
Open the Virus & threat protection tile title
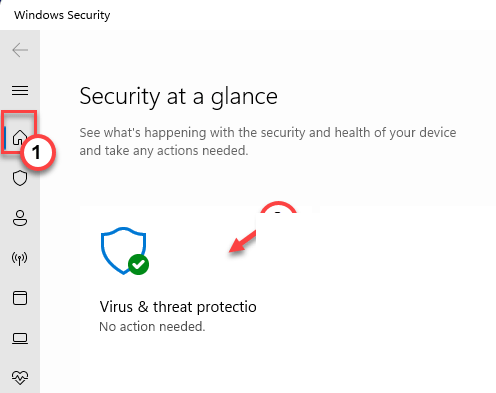pyautogui.click(x=178, y=307)
